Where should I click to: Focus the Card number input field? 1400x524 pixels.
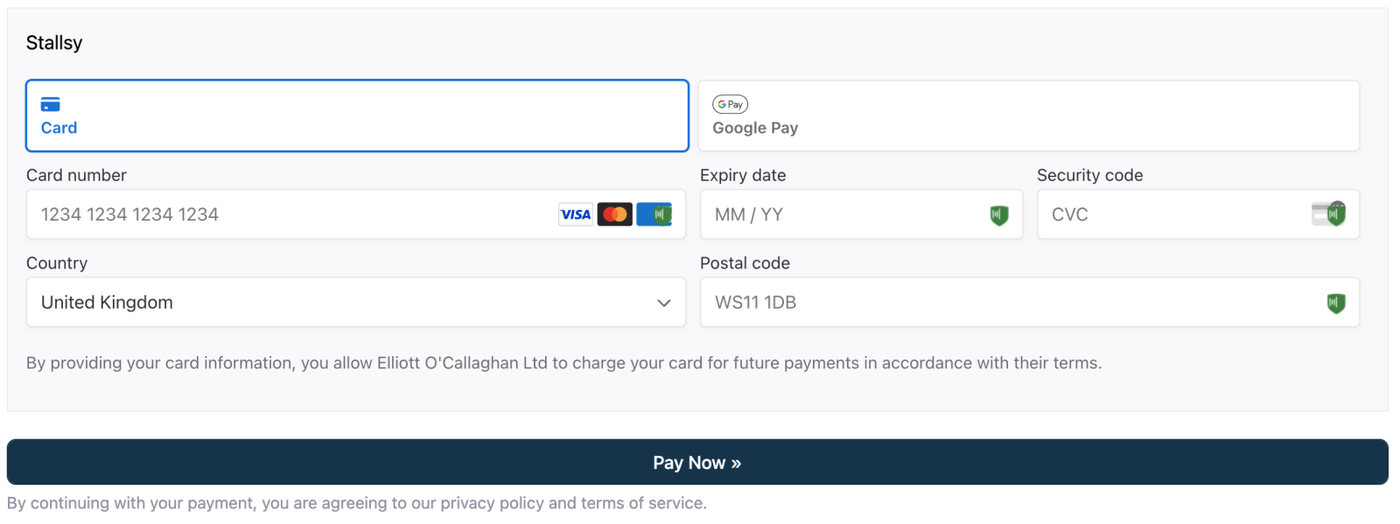[290, 214]
